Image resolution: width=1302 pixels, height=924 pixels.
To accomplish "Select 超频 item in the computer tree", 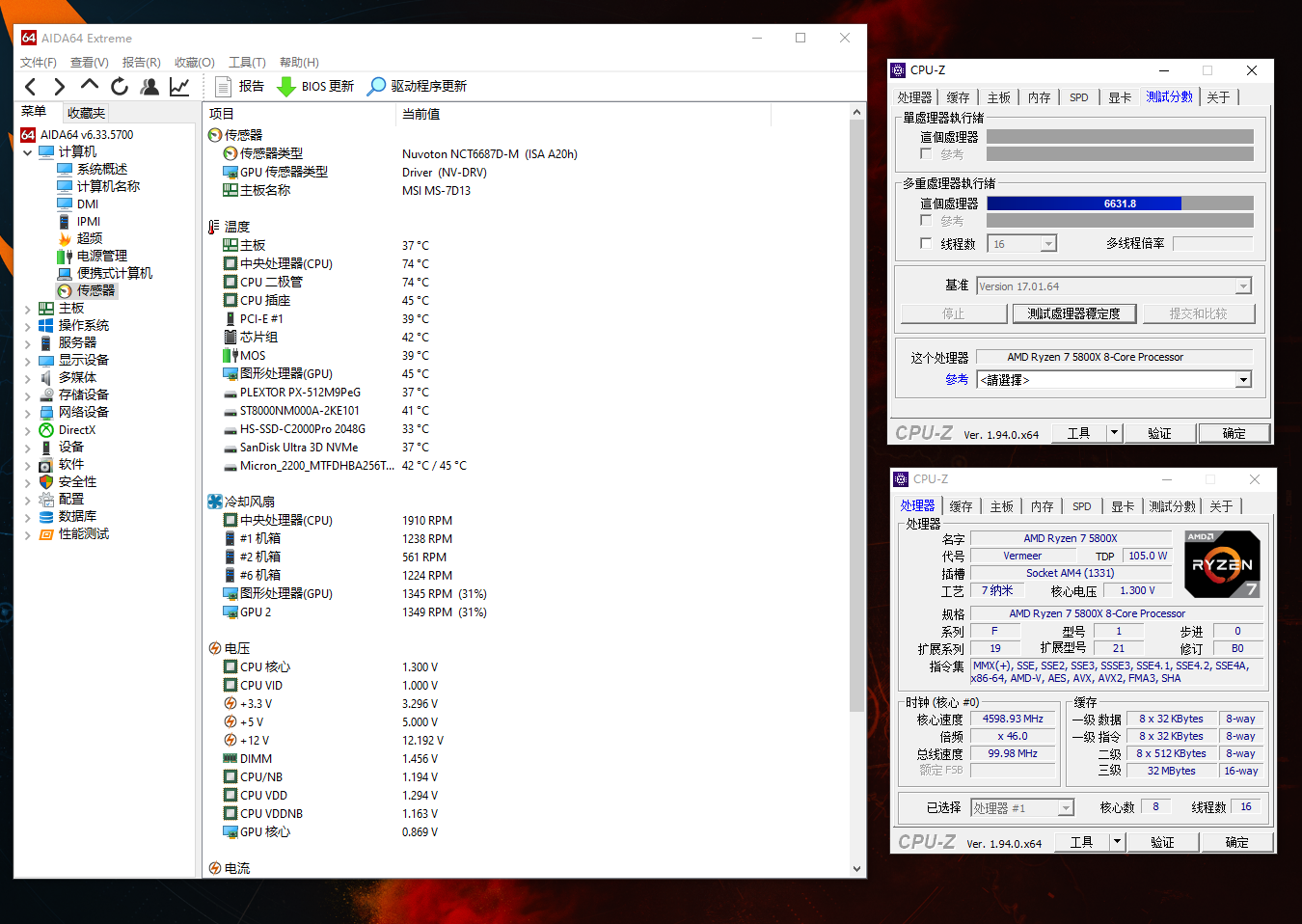I will 89,238.
